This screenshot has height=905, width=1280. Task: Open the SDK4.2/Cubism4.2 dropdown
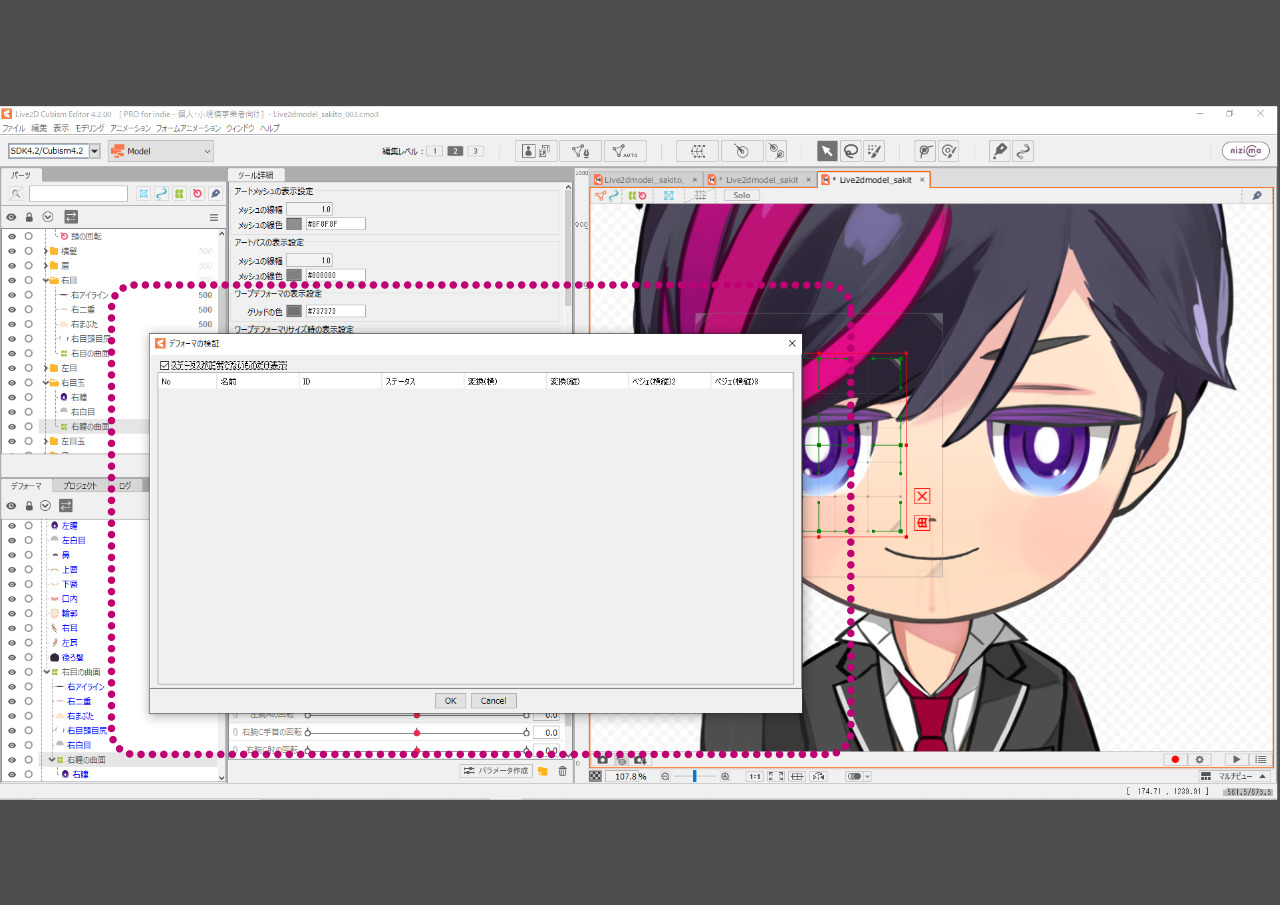[55, 151]
